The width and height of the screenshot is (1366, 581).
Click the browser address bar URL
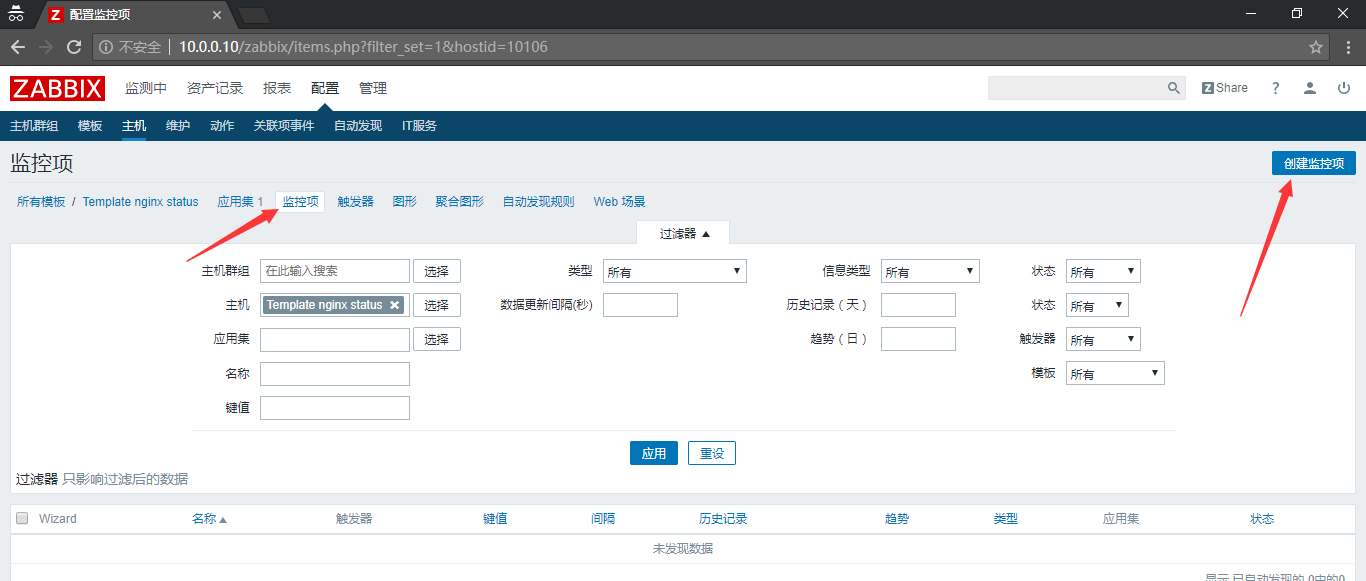tap(363, 47)
